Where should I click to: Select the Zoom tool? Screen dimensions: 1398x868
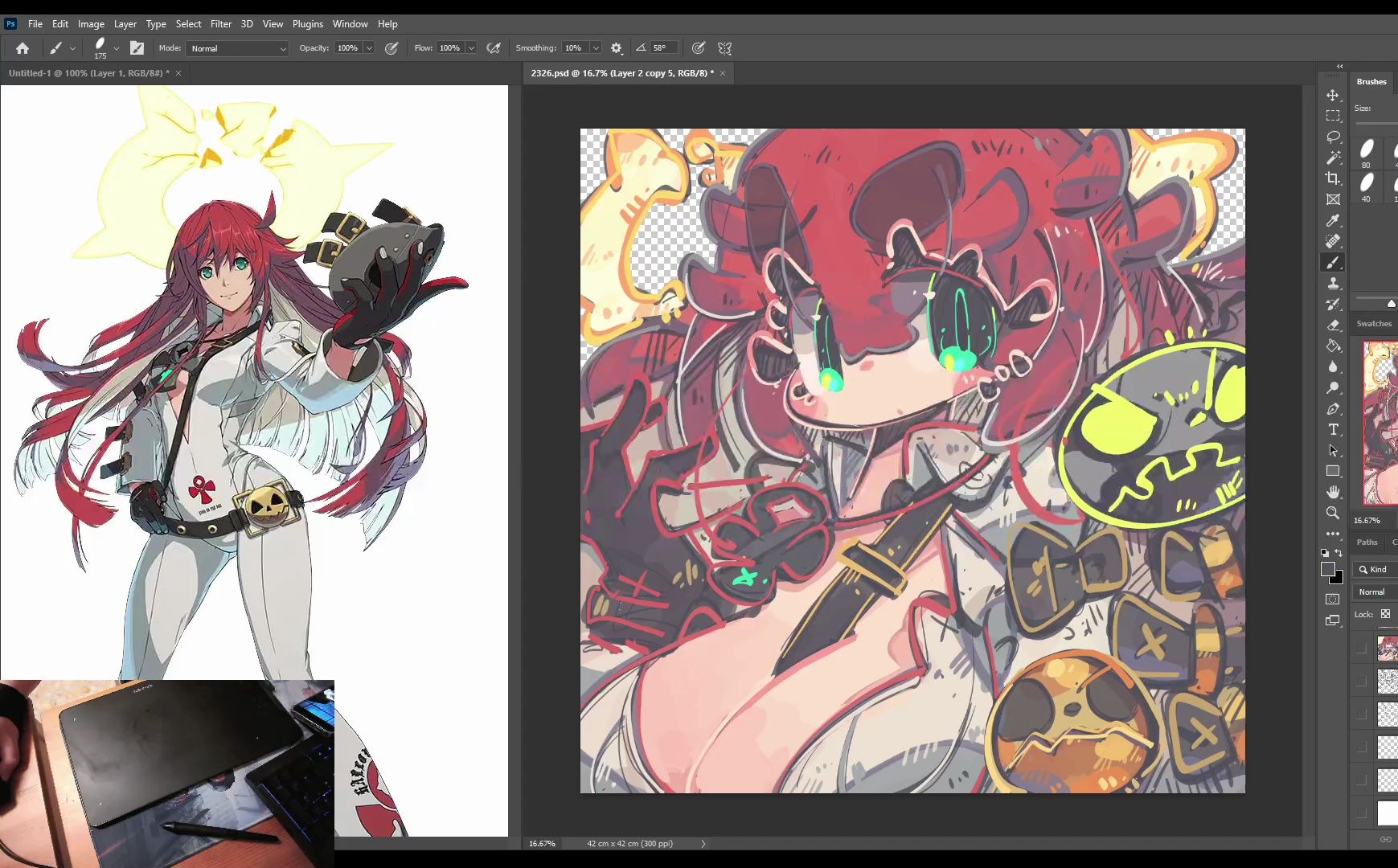pyautogui.click(x=1333, y=513)
